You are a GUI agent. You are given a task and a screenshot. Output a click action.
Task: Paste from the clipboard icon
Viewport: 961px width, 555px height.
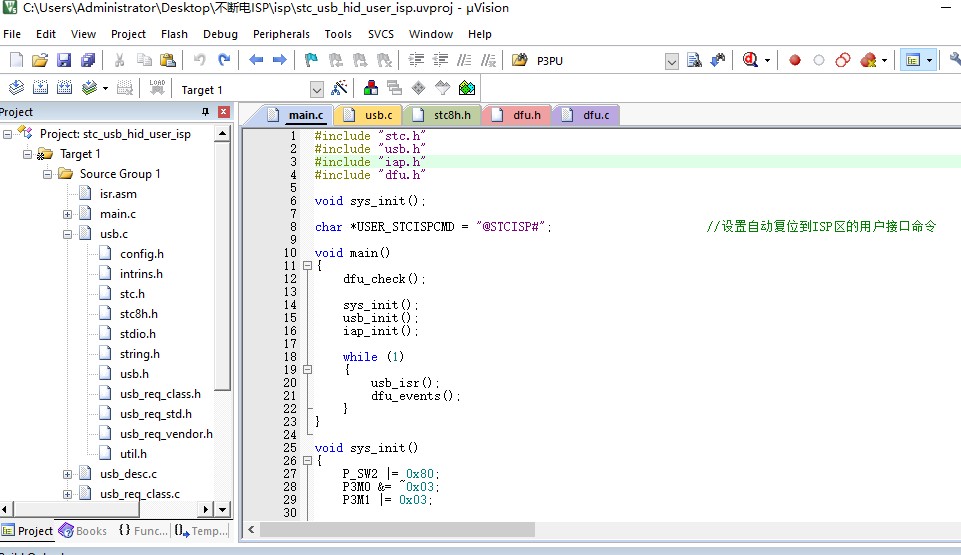click(167, 60)
